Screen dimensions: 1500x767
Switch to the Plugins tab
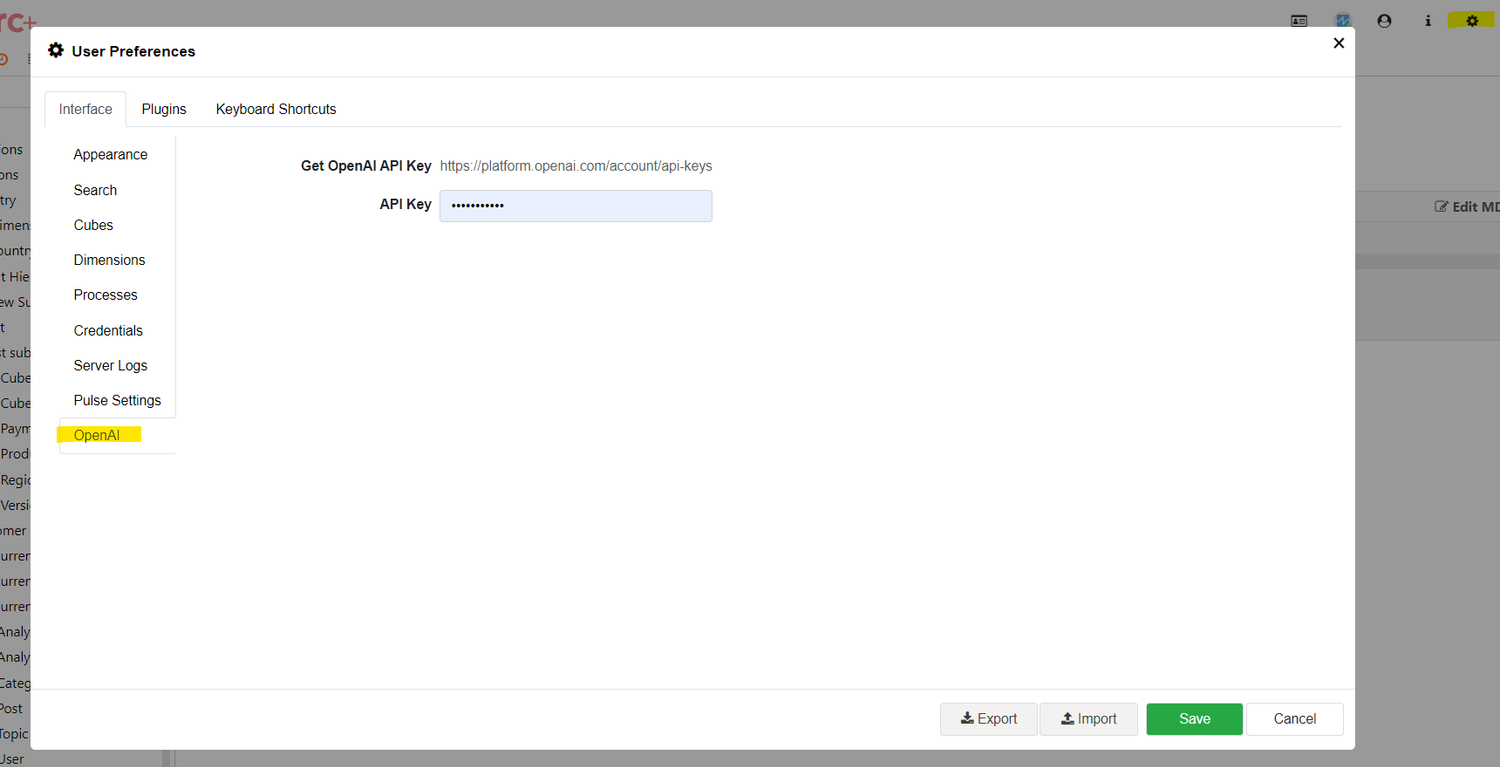tap(164, 109)
